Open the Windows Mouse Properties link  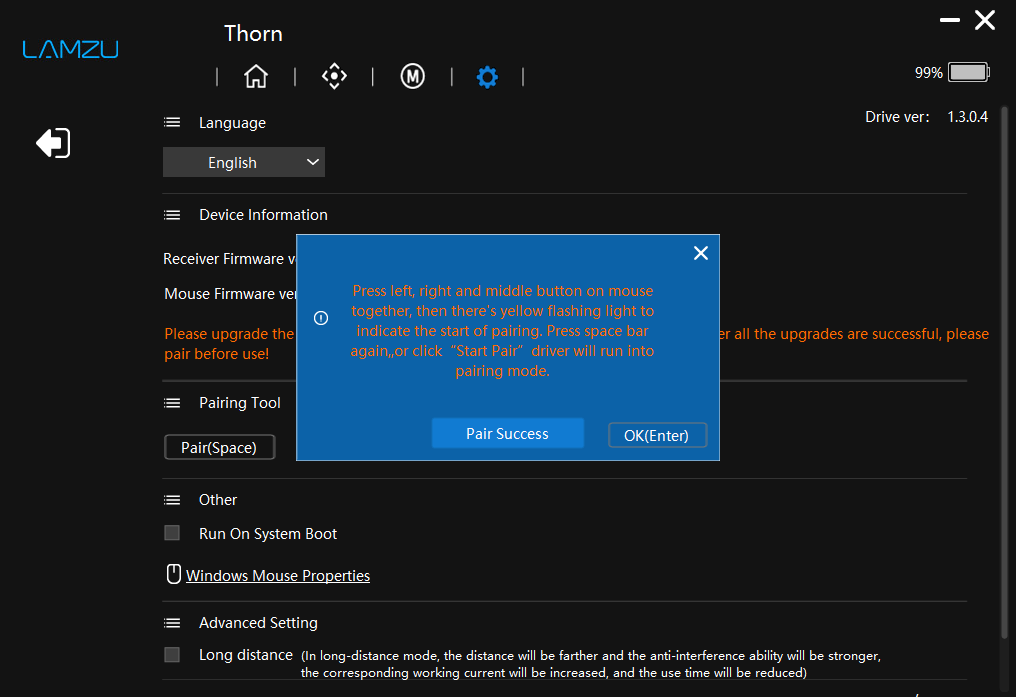click(x=278, y=575)
